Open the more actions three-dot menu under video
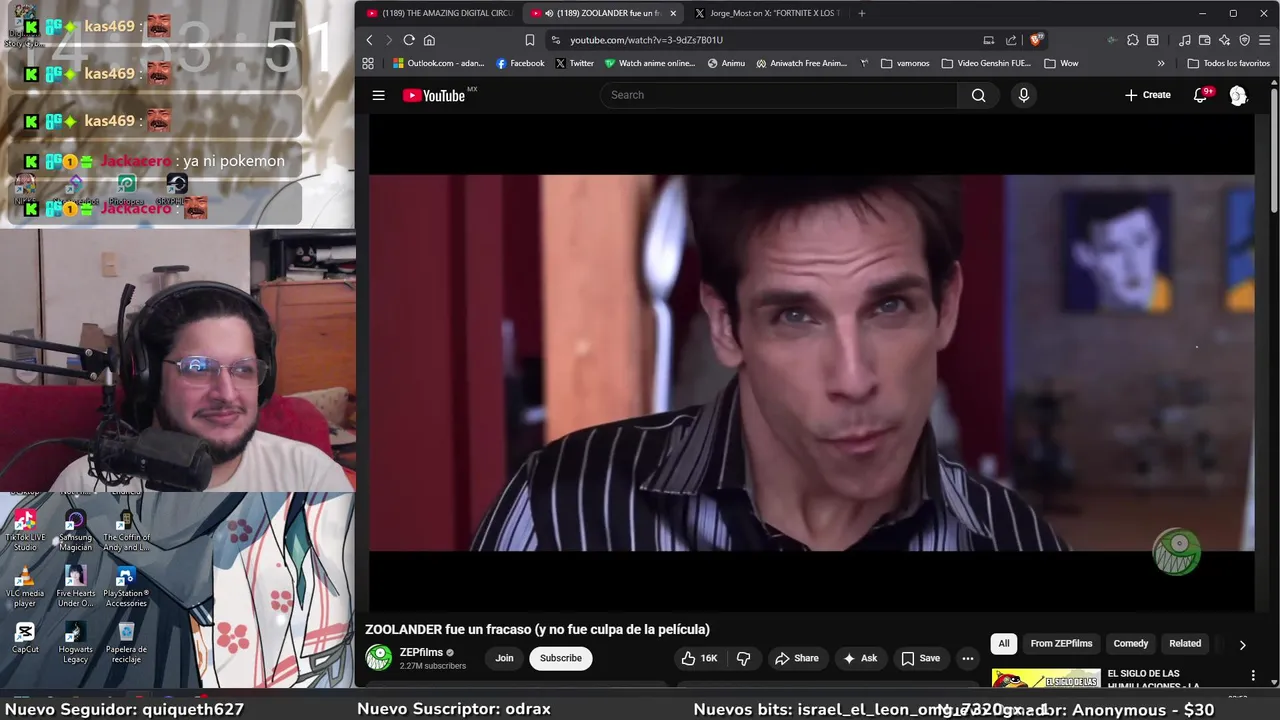The image size is (1280, 720). 967,658
